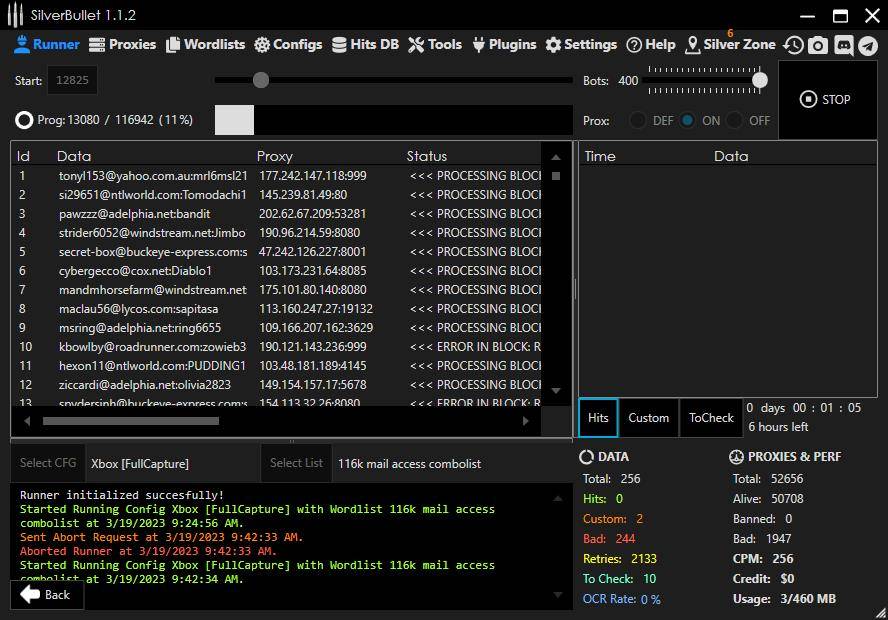Take a screenshot with the camera icon
Image resolution: width=888 pixels, height=620 pixels.
pos(818,44)
